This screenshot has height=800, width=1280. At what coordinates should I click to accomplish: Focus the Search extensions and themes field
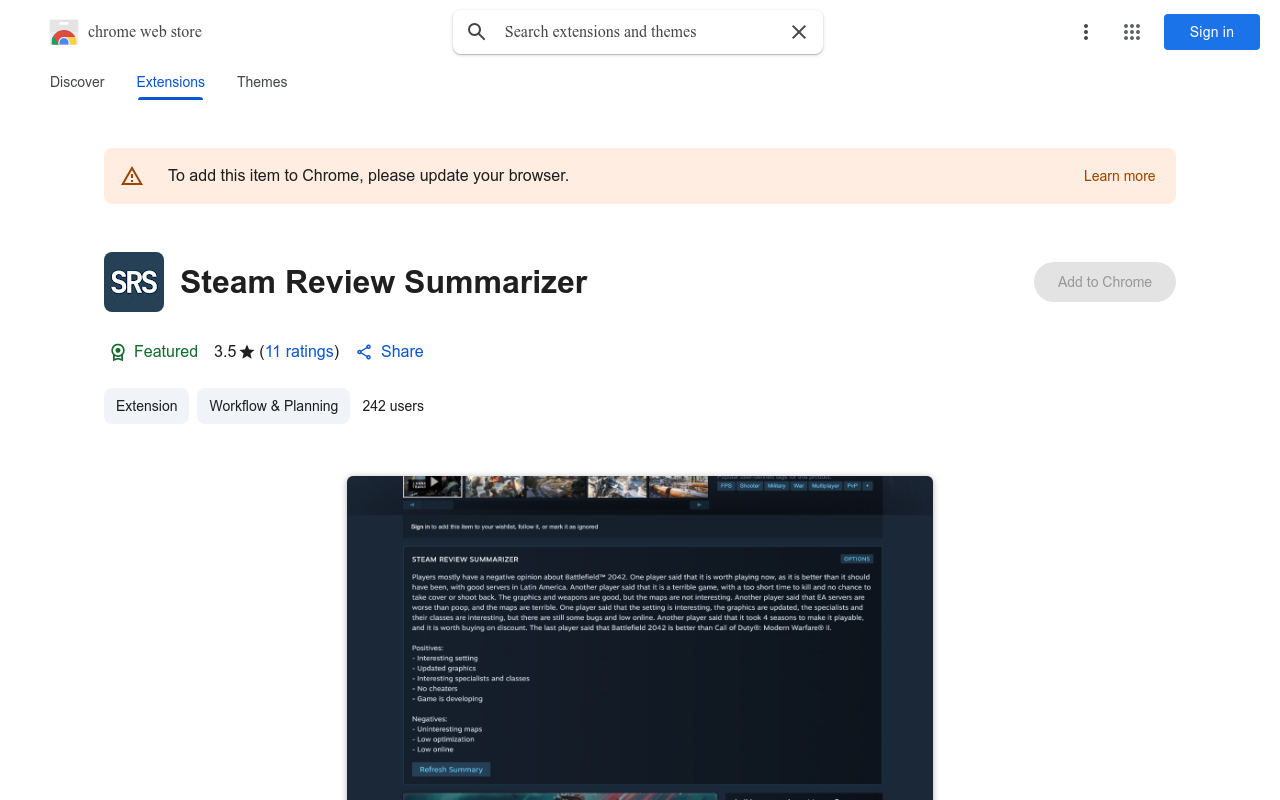[638, 32]
